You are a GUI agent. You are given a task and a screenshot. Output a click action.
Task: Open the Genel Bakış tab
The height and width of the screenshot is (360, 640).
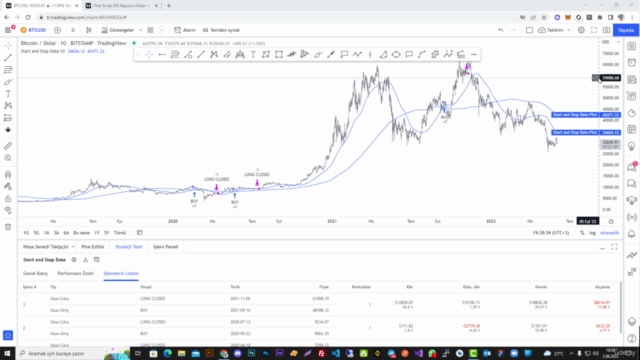(36, 273)
